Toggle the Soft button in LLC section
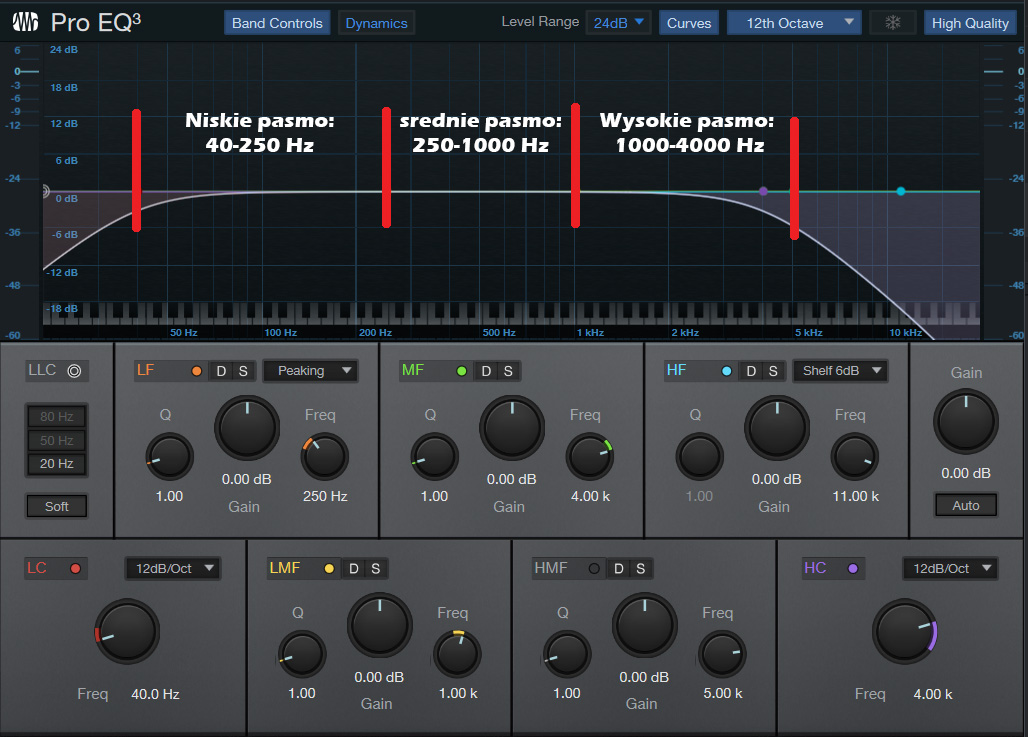 tap(57, 506)
